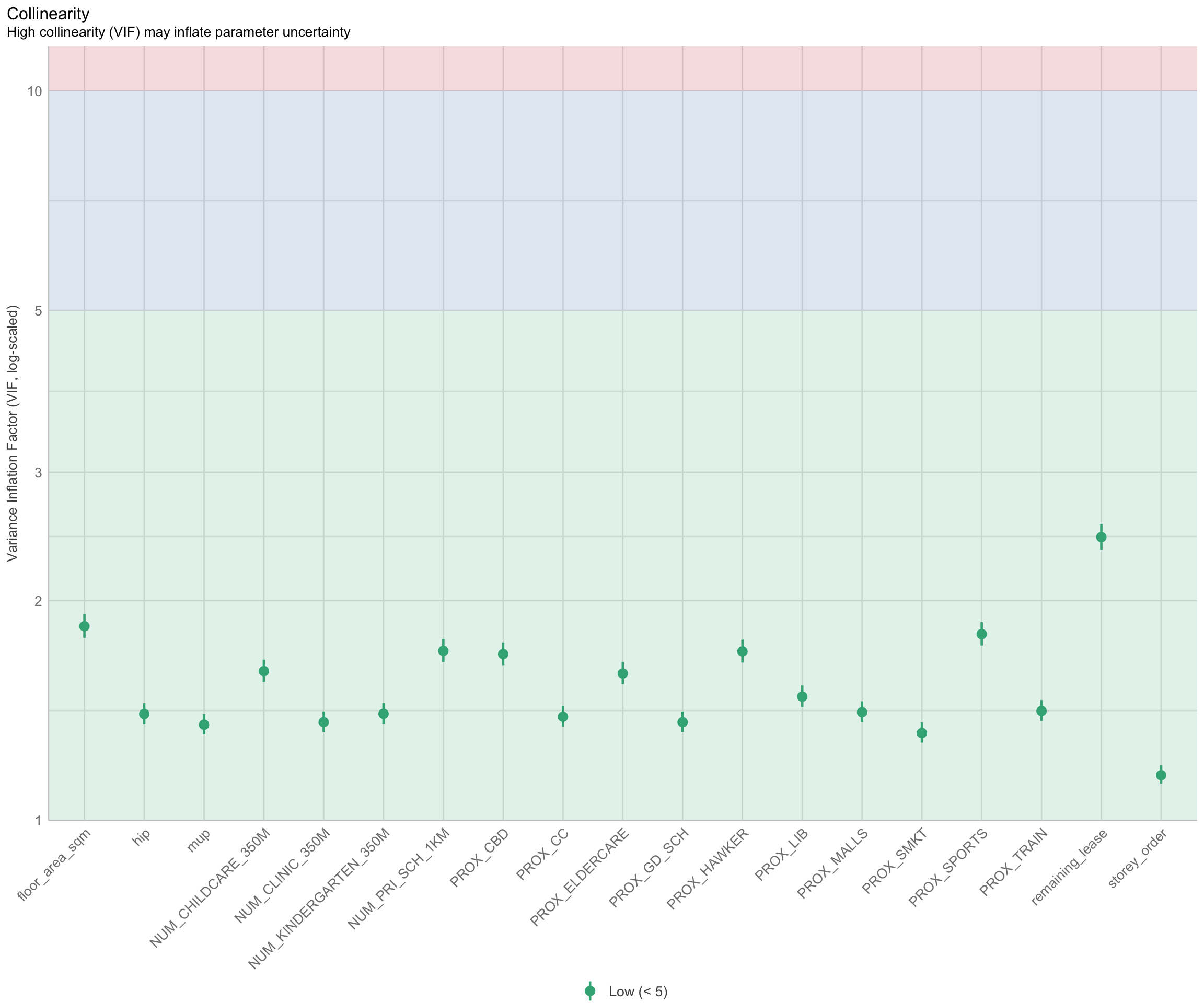Click the PROX_ELDERCARE x-axis label

click(581, 877)
